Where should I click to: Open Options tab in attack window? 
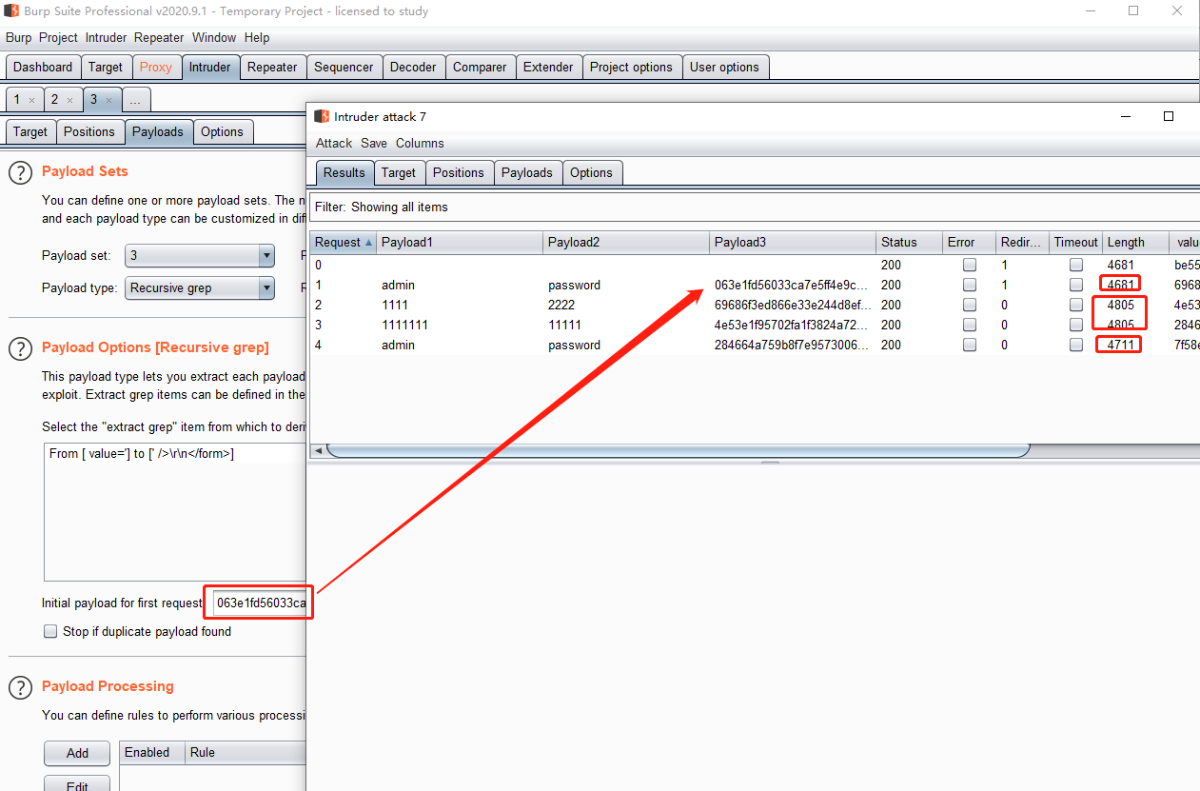(591, 173)
